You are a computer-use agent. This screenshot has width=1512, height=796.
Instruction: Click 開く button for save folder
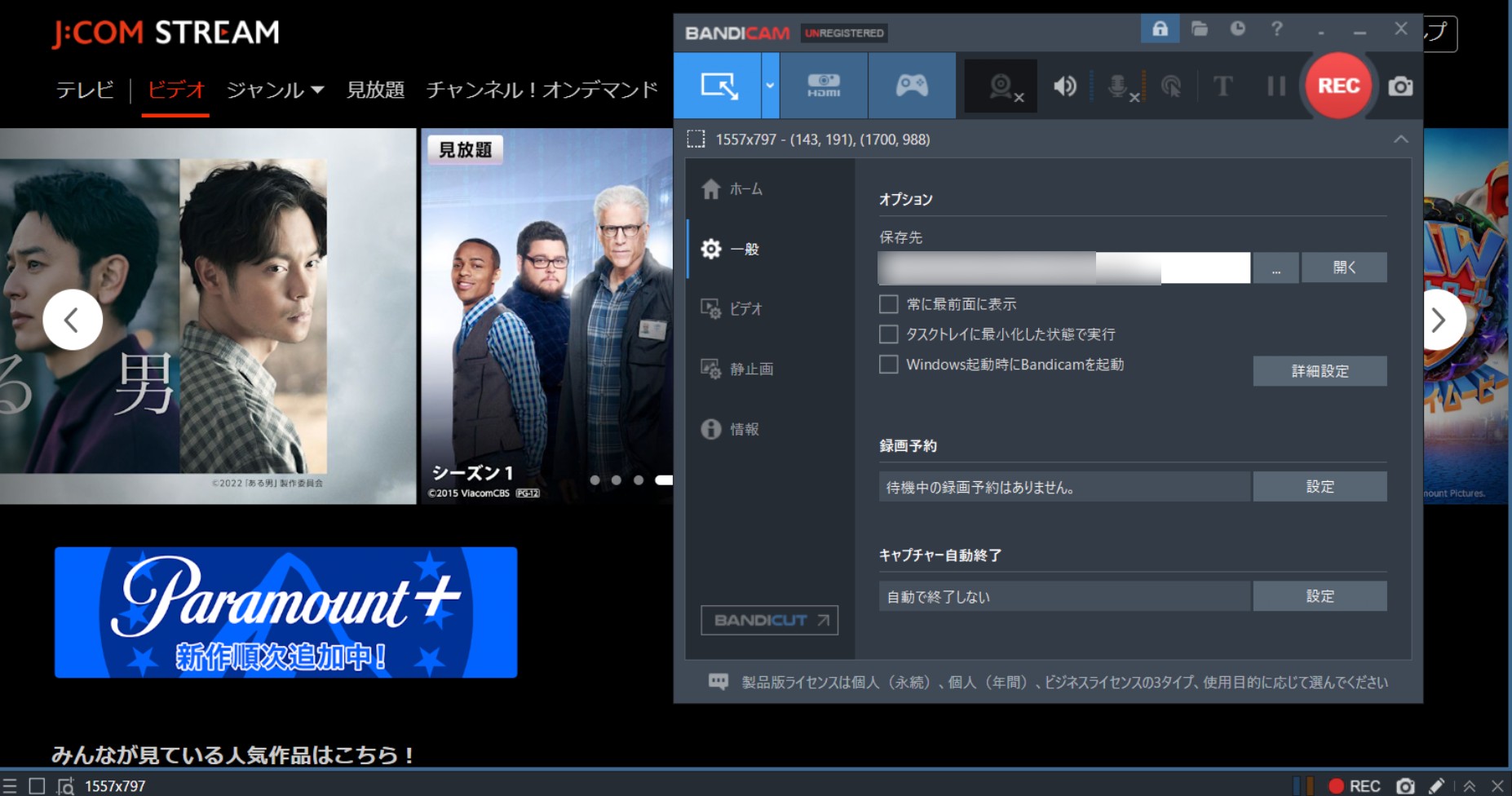(1344, 268)
